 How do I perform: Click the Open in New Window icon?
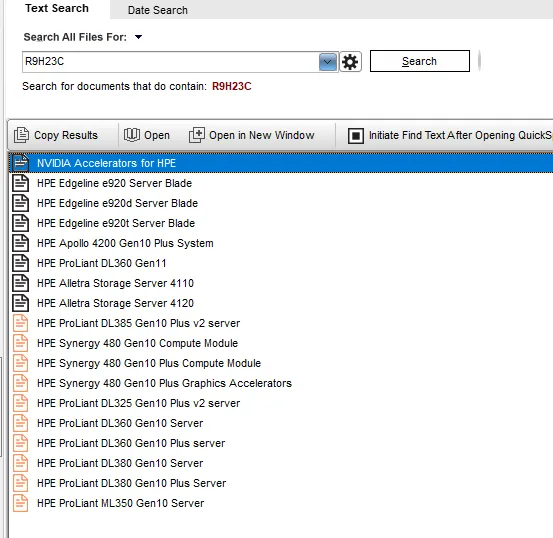click(x=196, y=135)
